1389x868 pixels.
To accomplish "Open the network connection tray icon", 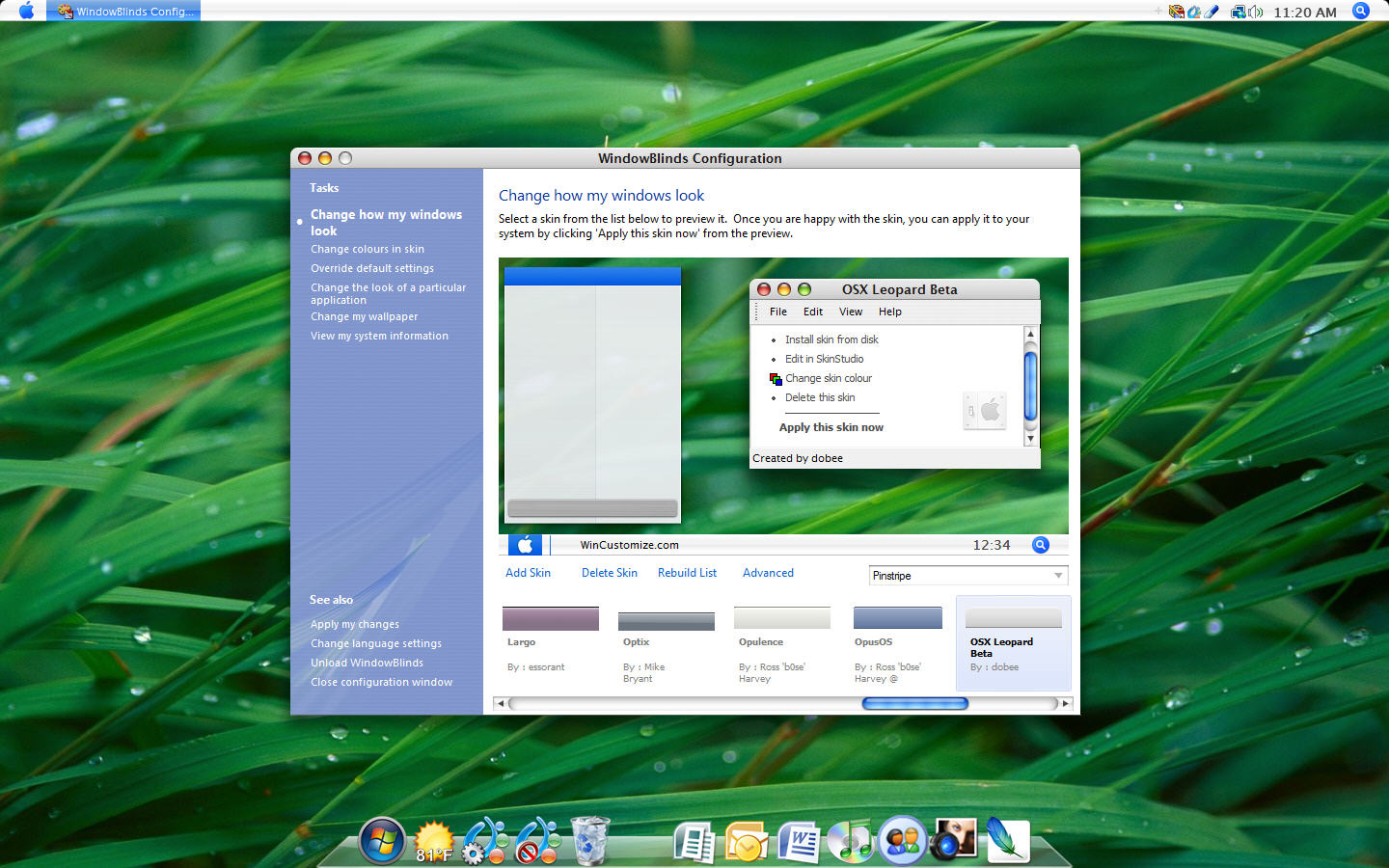I will coord(1238,12).
